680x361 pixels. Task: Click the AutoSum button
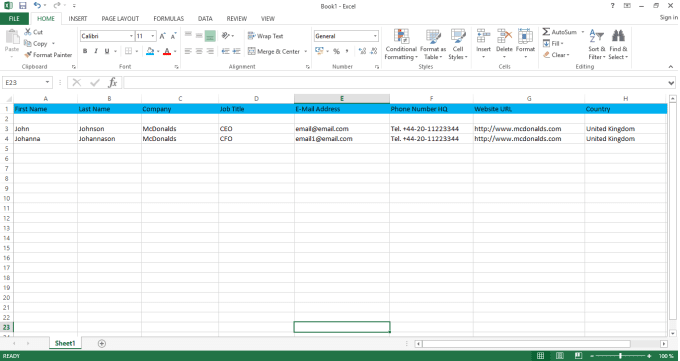[x=559, y=32]
